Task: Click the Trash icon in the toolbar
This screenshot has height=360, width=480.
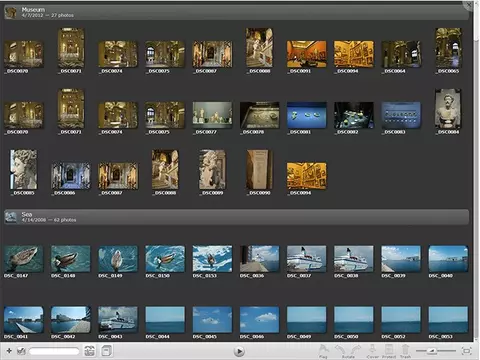Action: 405,351
